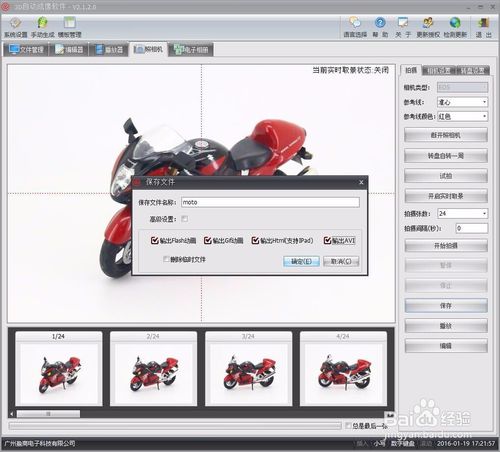This screenshot has width=500, height=452.
Task: Uncheck the 输出AVI checkbox
Action: pos(327,240)
